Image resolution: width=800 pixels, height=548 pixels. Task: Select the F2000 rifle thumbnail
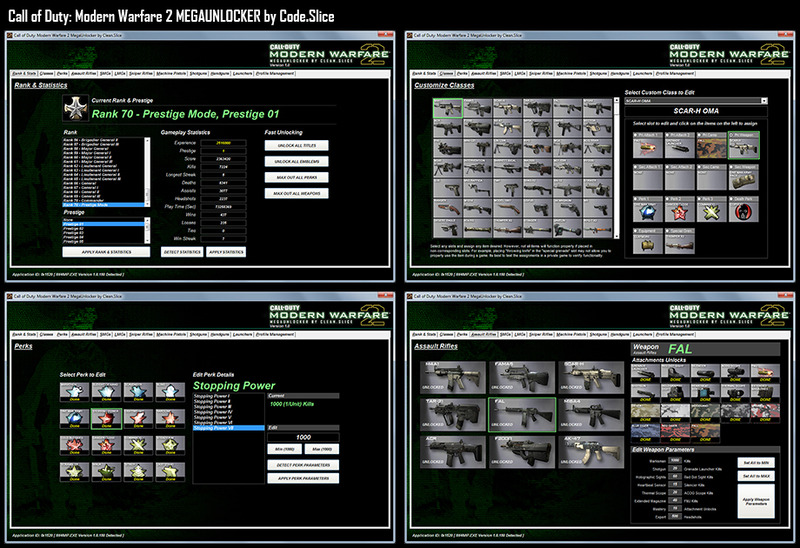tap(522, 452)
